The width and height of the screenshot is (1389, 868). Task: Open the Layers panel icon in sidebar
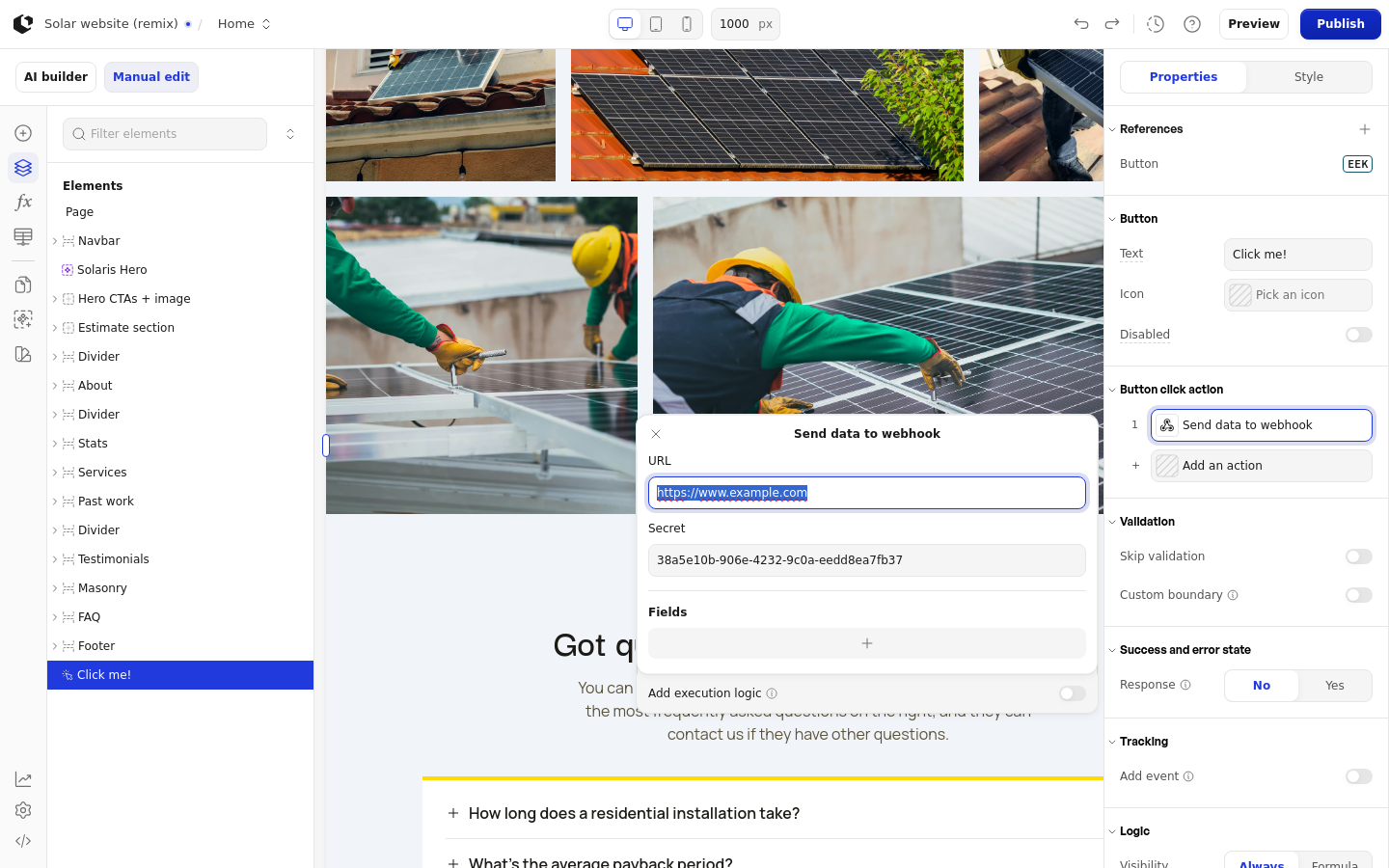pyautogui.click(x=23, y=168)
